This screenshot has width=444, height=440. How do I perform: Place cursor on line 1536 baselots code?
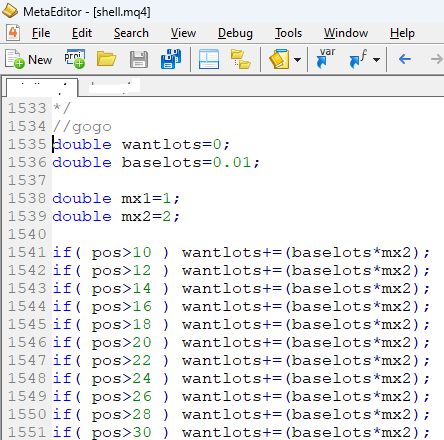156,162
